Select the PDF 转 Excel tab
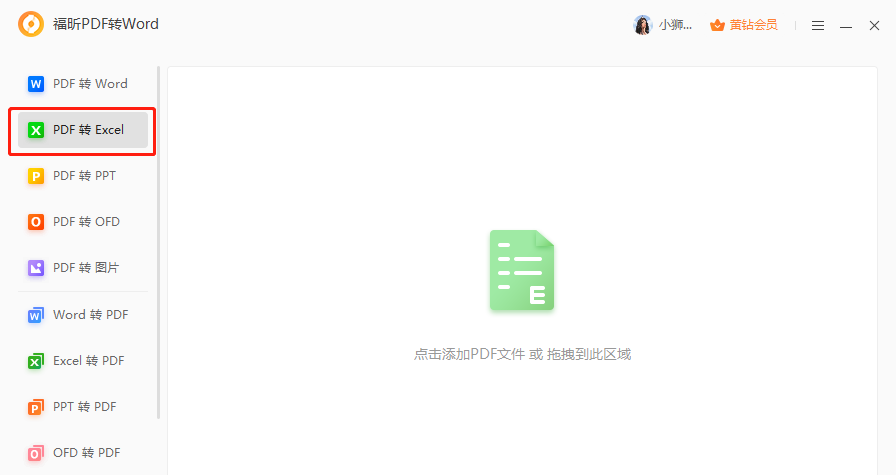 (83, 130)
